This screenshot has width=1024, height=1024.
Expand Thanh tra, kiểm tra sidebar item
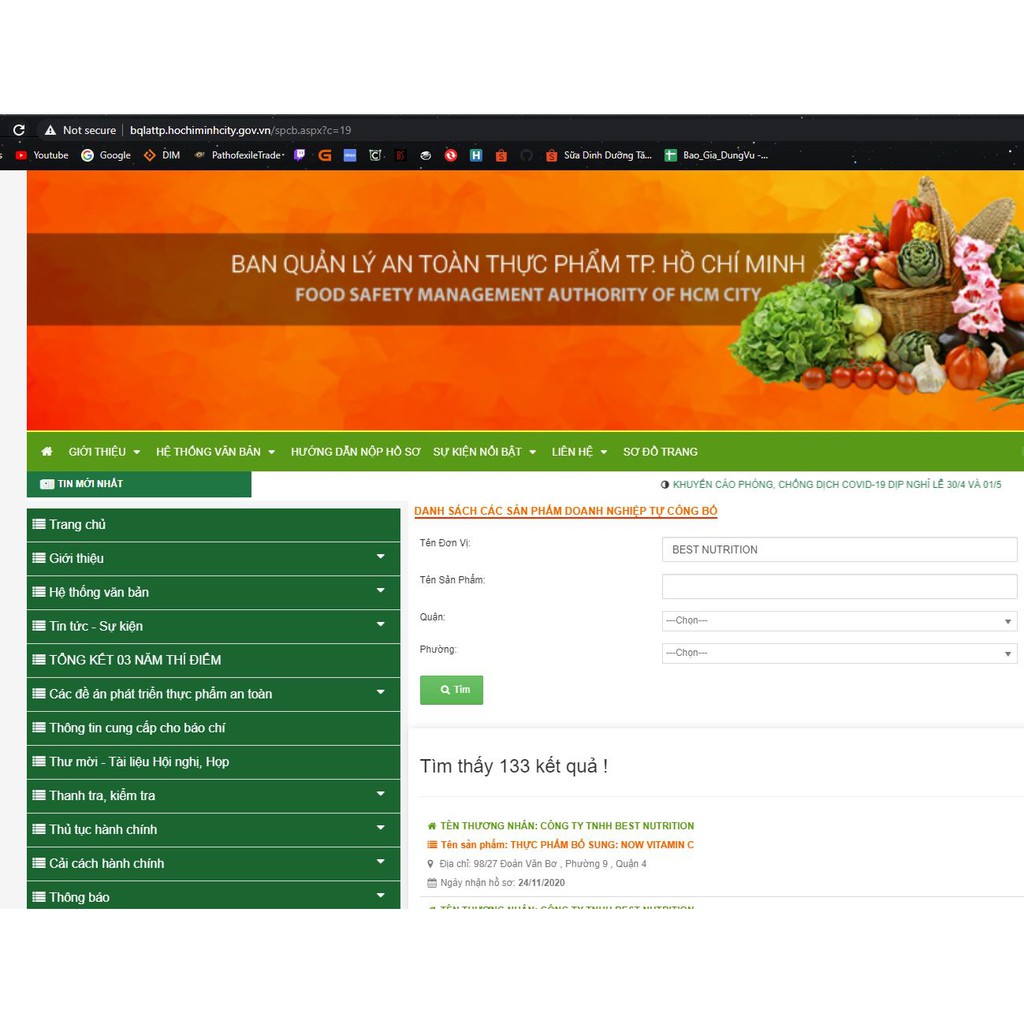380,794
